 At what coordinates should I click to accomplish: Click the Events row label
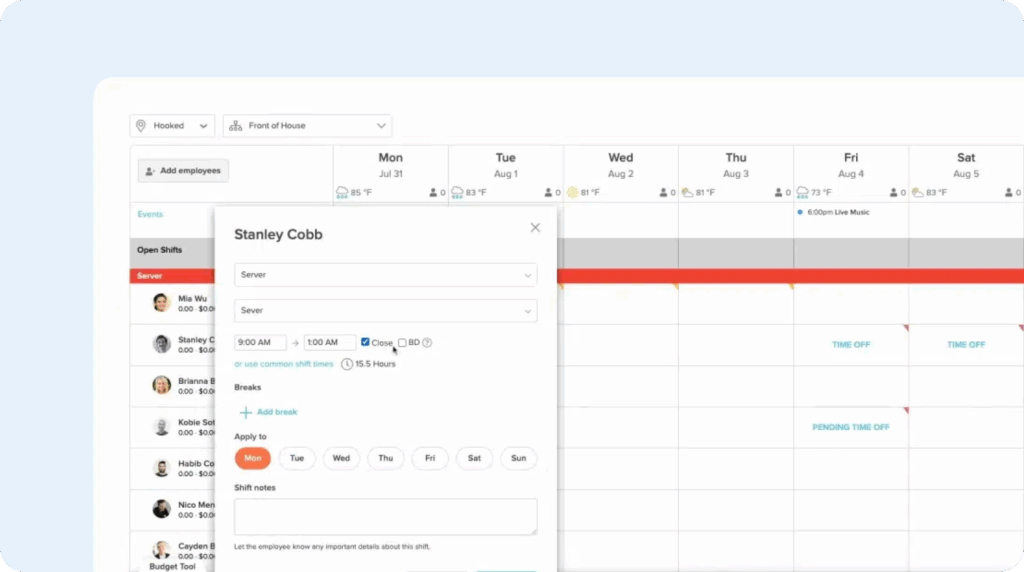[150, 214]
